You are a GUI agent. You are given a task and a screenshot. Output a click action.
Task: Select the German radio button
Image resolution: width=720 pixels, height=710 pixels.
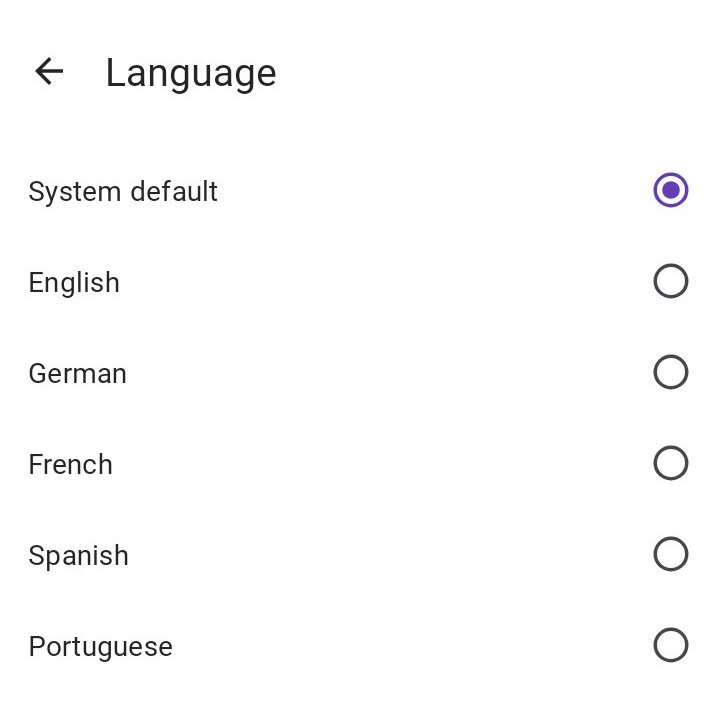coord(670,372)
